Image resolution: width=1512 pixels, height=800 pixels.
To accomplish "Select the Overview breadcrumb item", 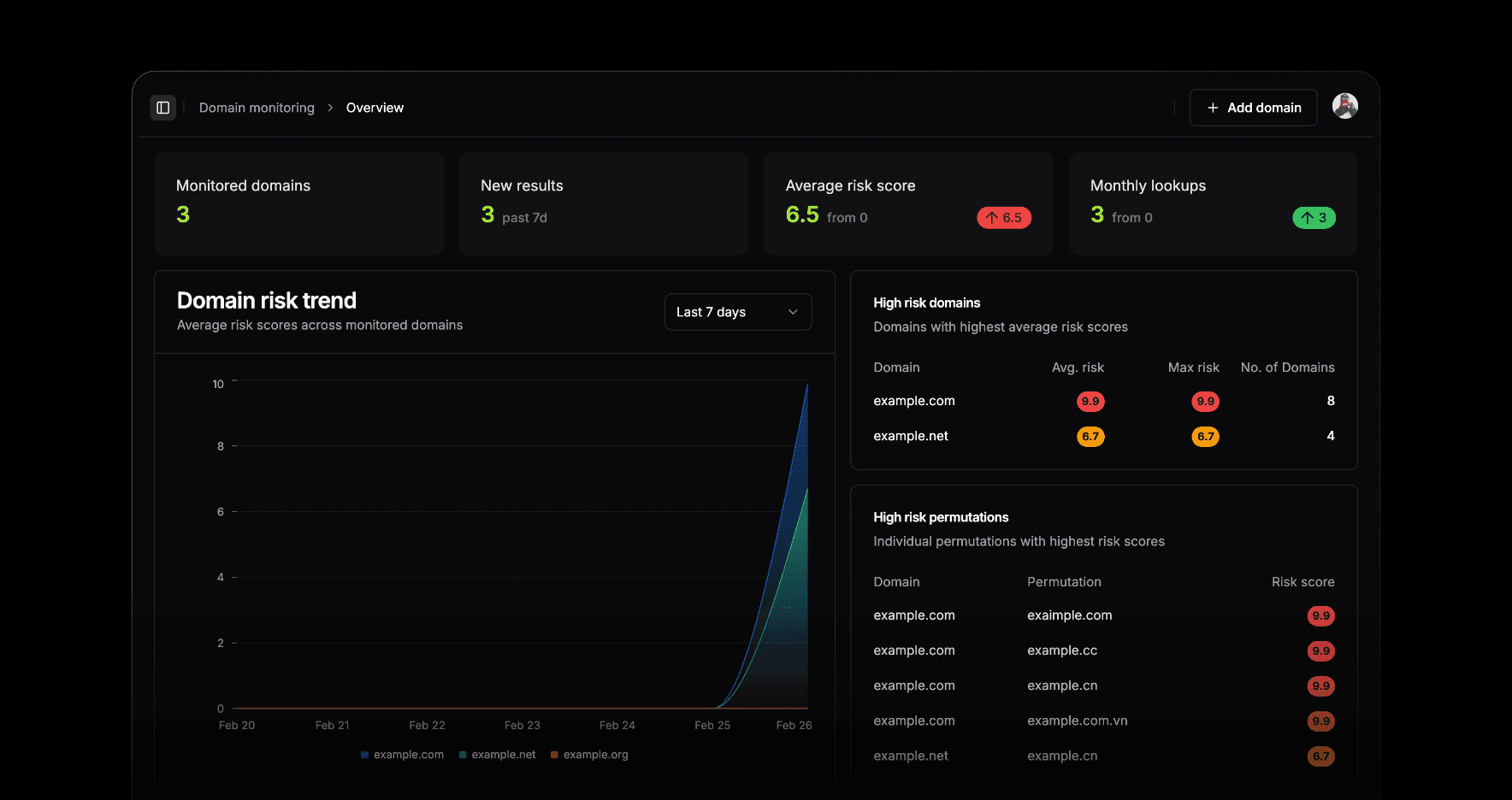I will coord(375,108).
